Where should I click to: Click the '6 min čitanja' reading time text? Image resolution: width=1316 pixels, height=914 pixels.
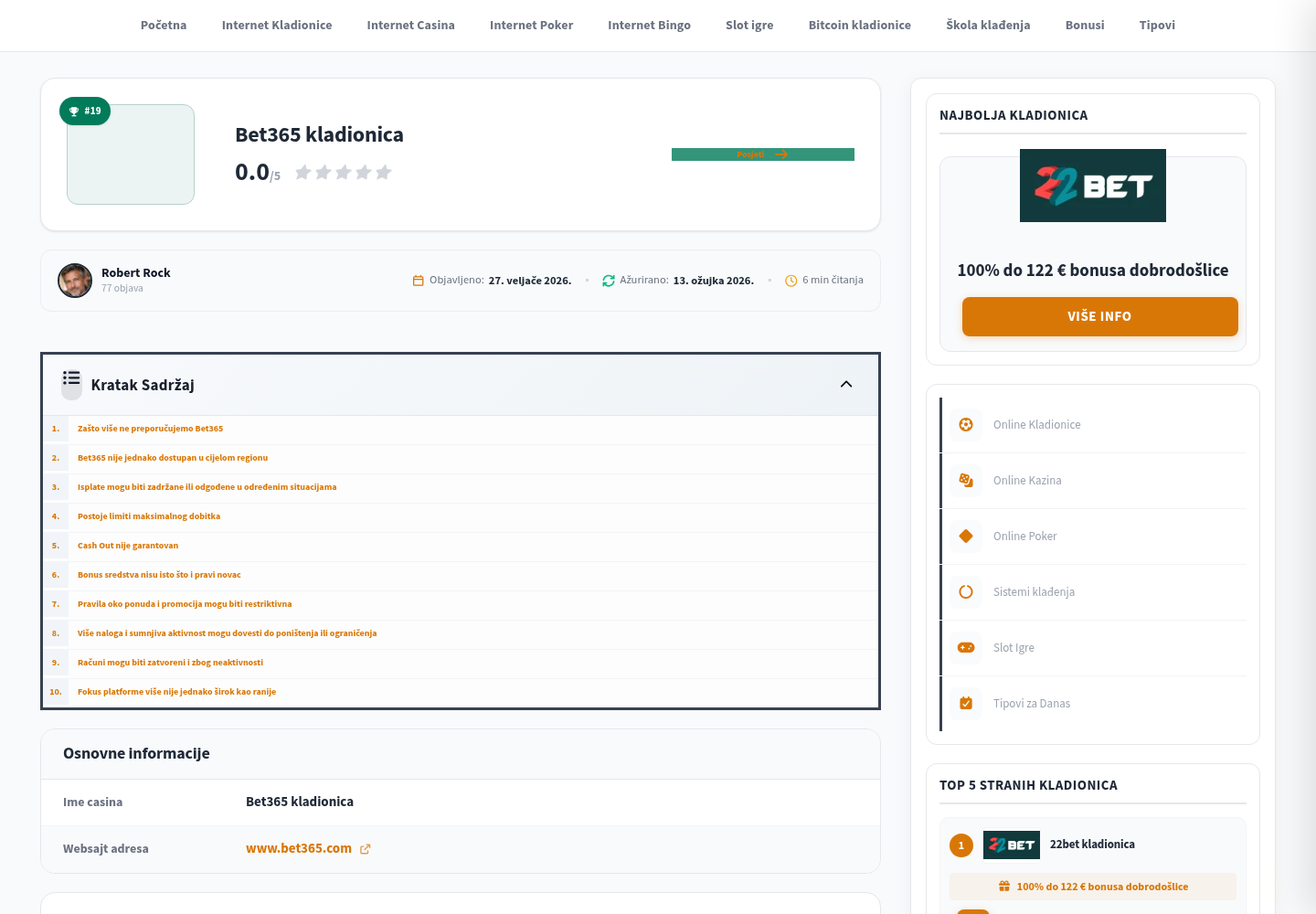tap(833, 281)
